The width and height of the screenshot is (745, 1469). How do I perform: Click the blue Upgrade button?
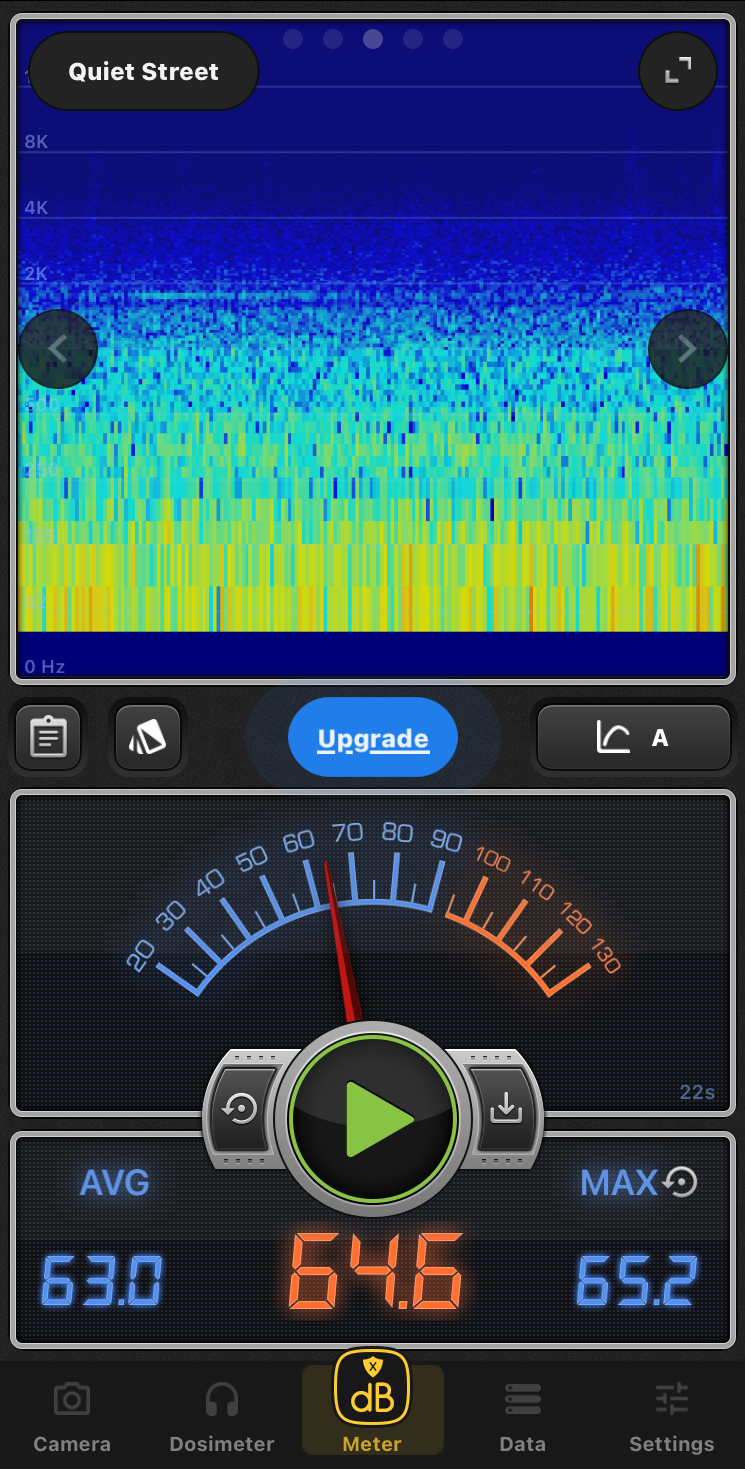pyautogui.click(x=373, y=739)
